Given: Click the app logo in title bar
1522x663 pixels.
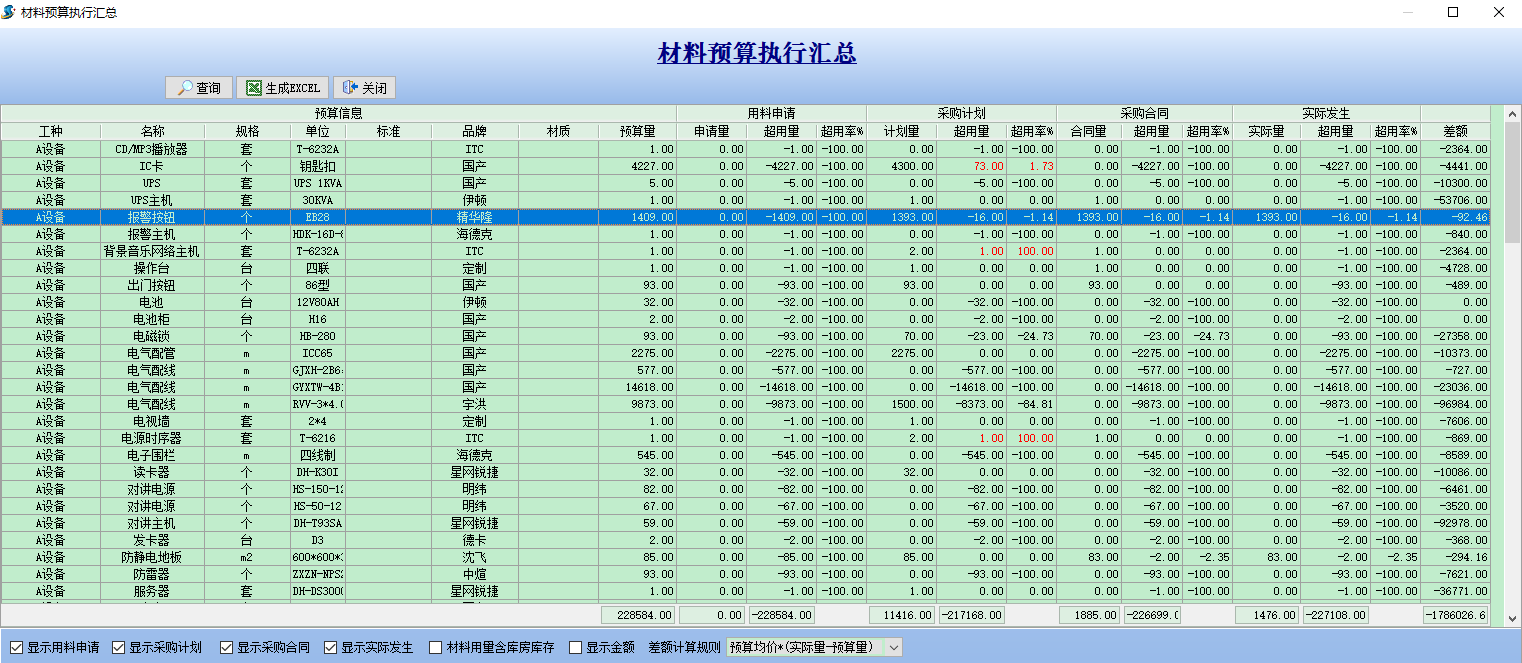Looking at the screenshot, I should click(9, 12).
